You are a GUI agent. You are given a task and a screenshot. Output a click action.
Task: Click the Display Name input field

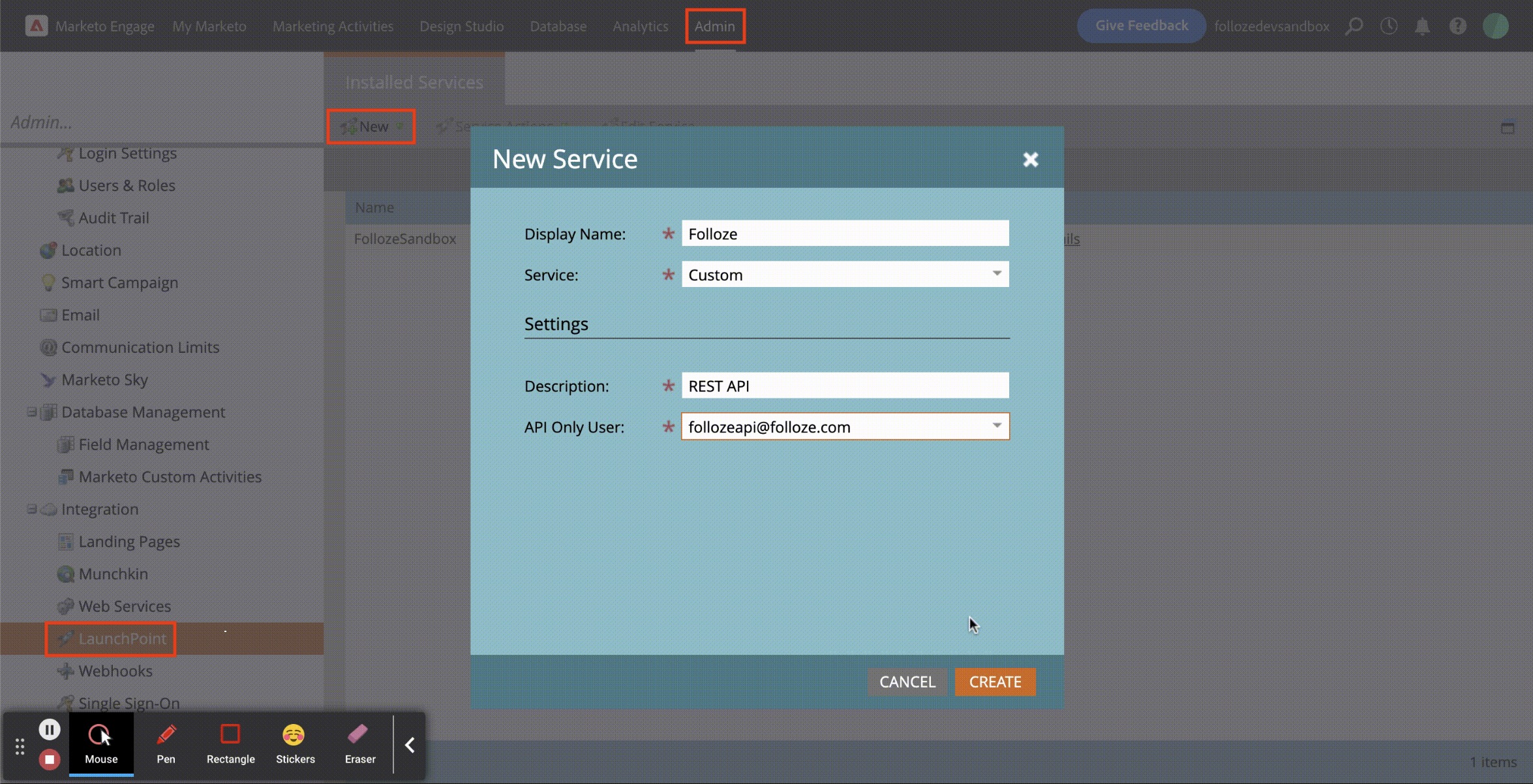pyautogui.click(x=845, y=234)
